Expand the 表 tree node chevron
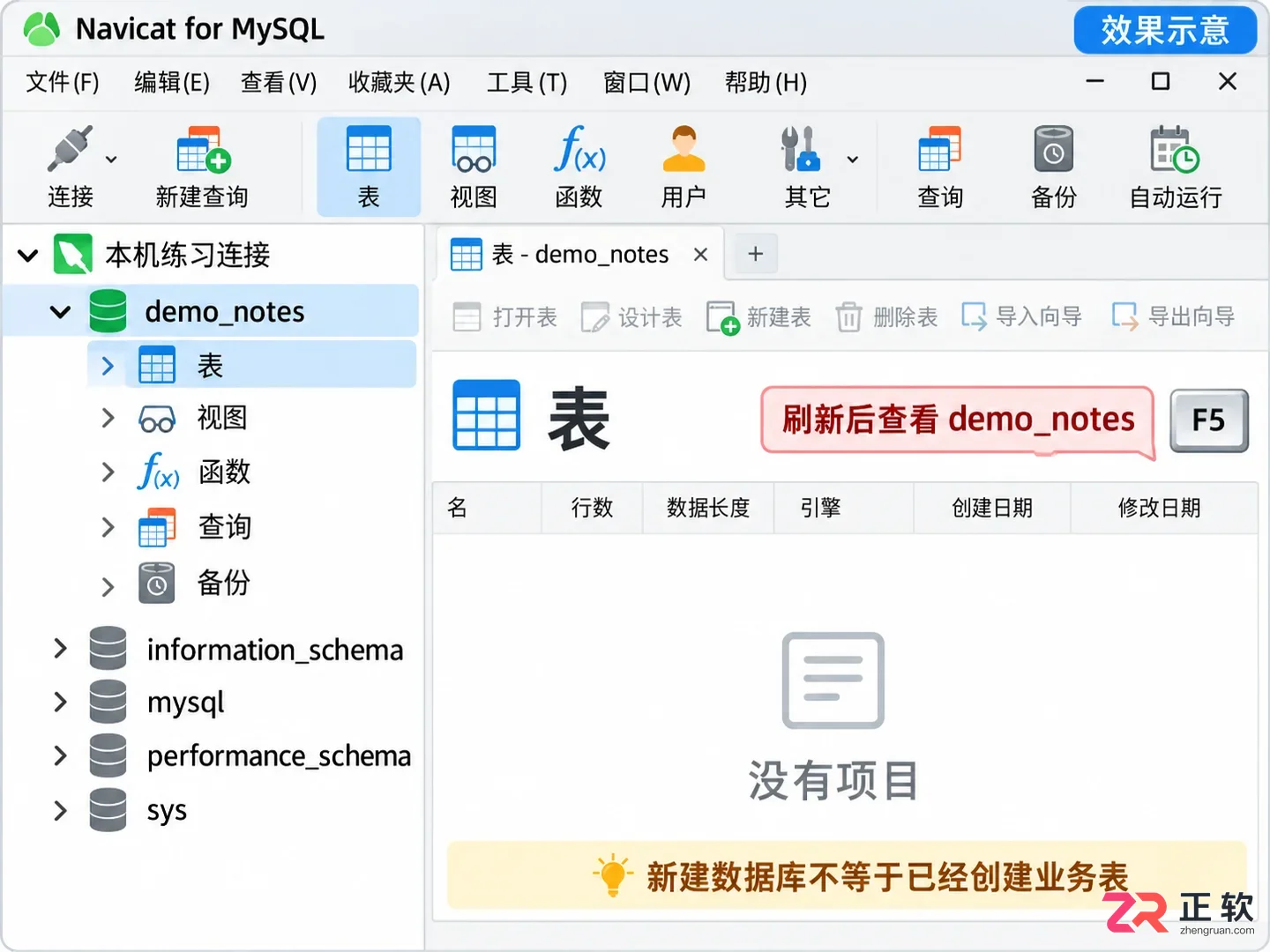 (x=108, y=366)
